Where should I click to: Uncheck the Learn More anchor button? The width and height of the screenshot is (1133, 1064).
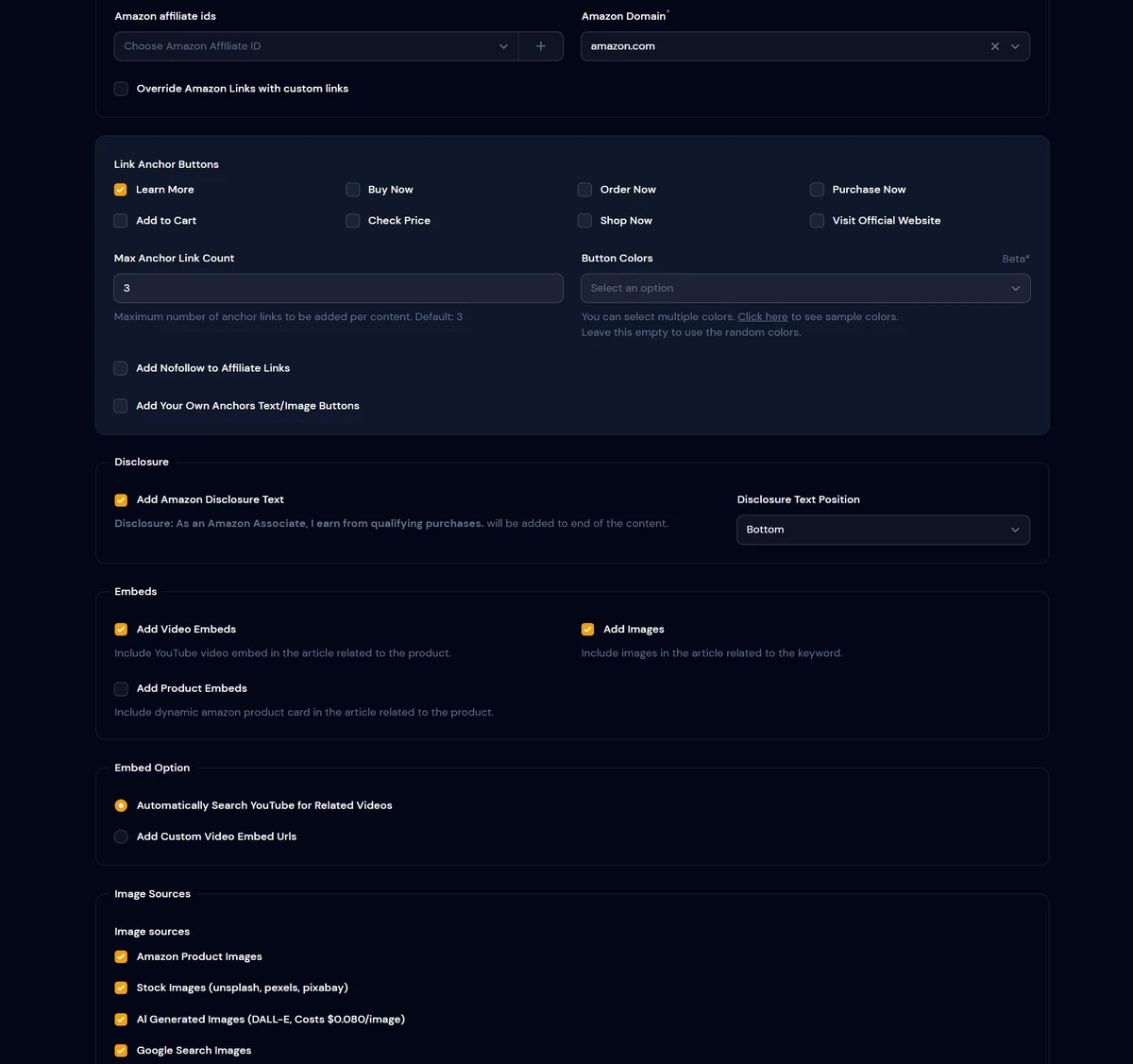(x=121, y=190)
